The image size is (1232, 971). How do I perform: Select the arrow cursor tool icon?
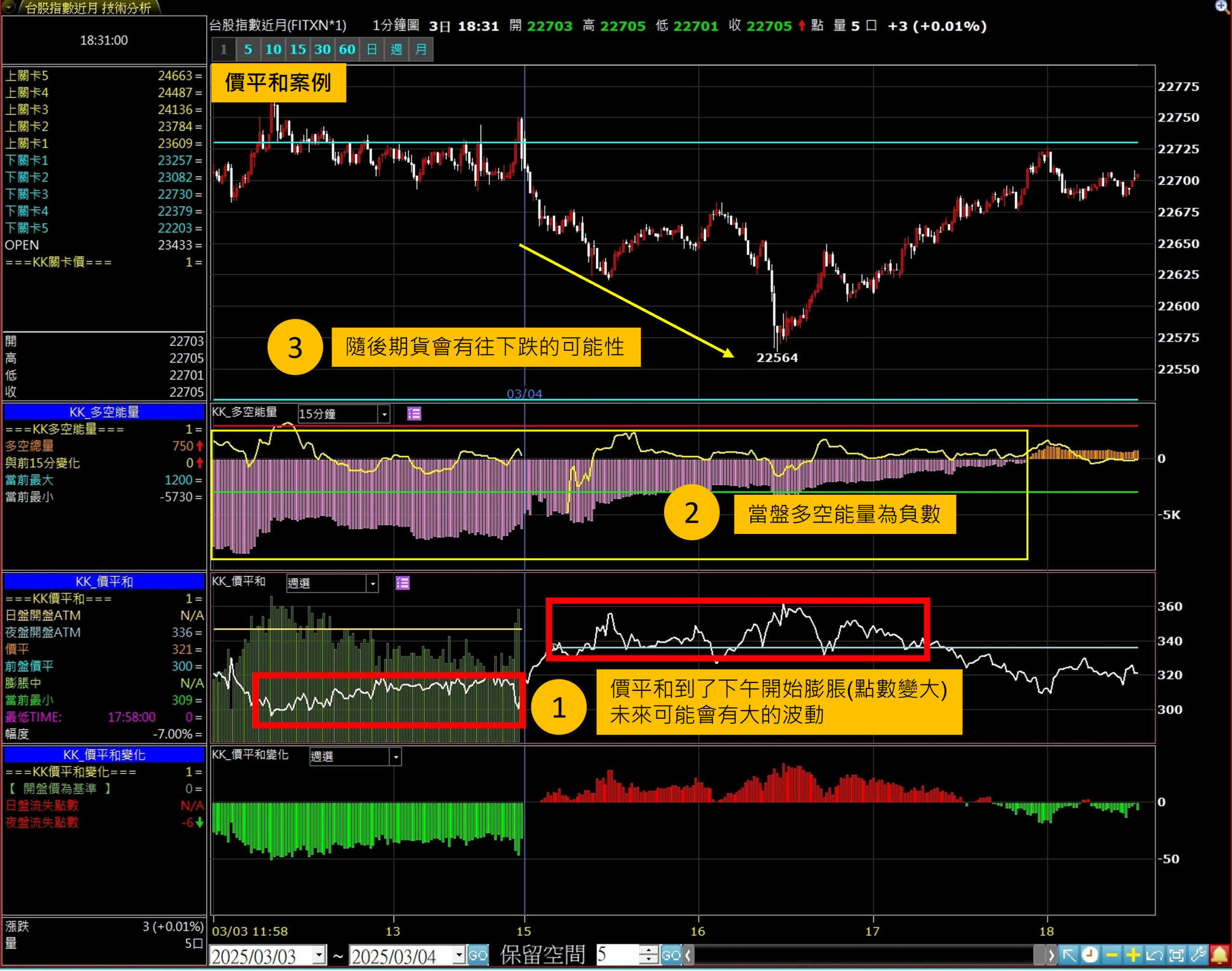[x=1068, y=955]
